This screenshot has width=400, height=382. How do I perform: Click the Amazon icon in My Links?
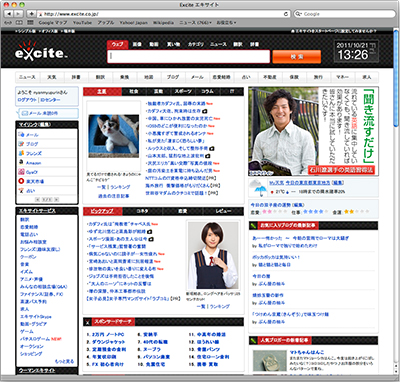pos(21,163)
